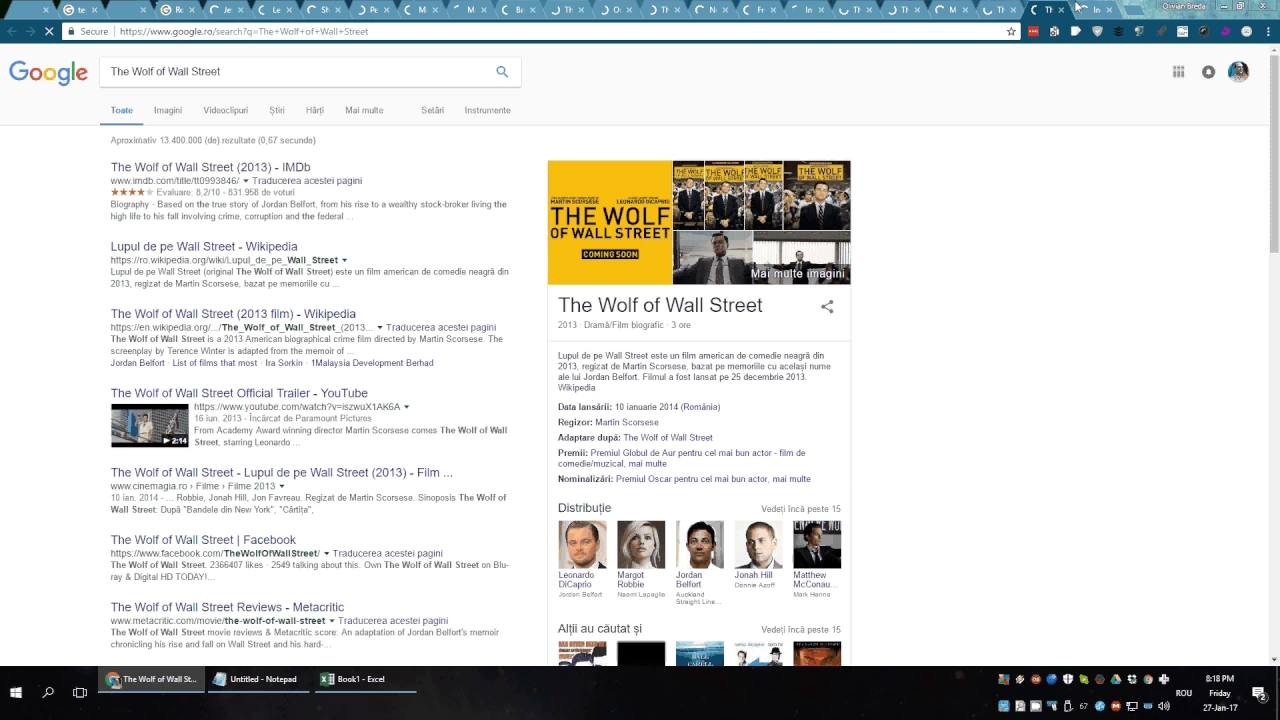Open Metacritic result options dropdown arrow
The image size is (1280, 720).
coord(332,621)
